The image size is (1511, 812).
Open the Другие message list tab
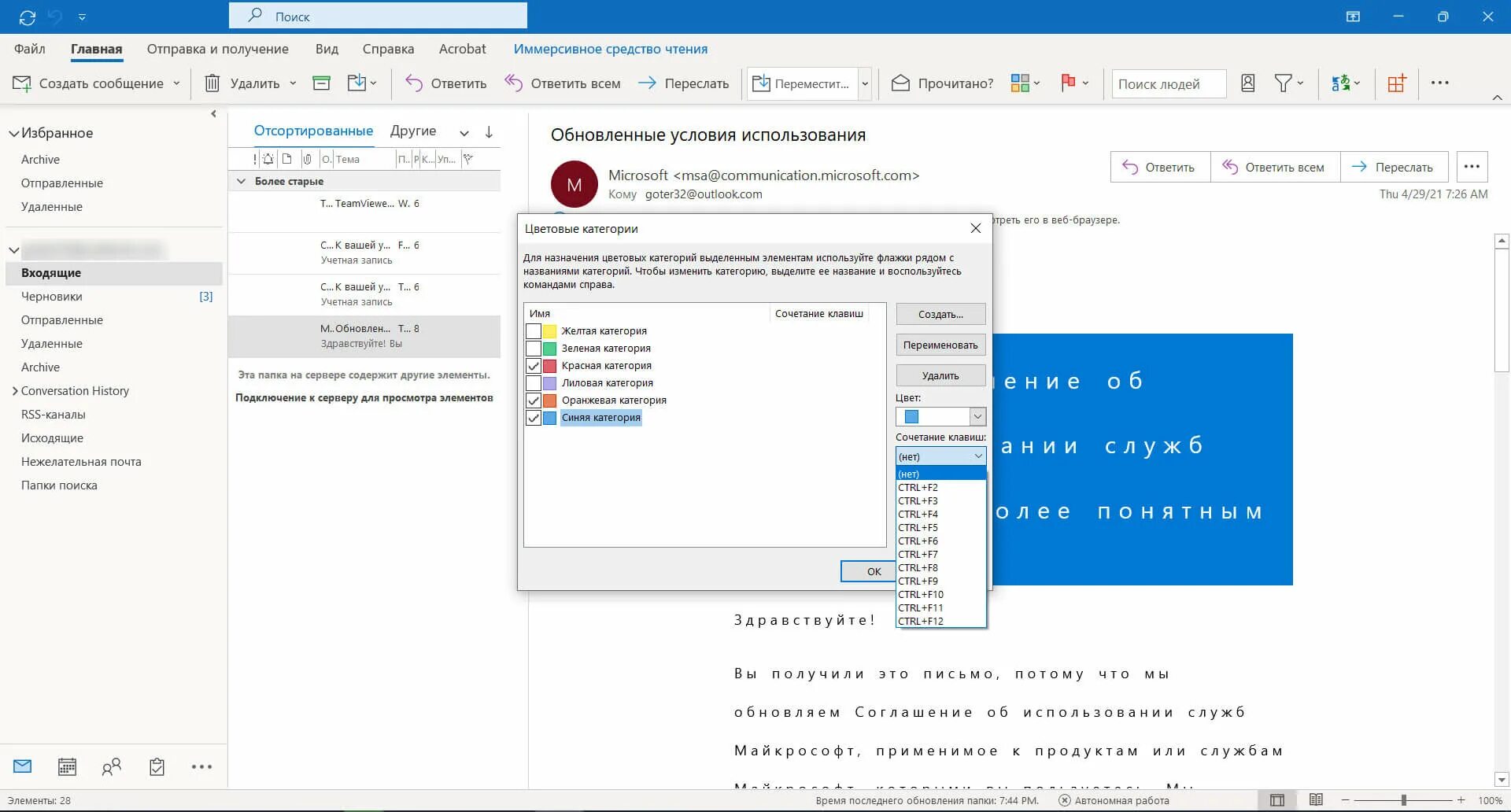[412, 131]
